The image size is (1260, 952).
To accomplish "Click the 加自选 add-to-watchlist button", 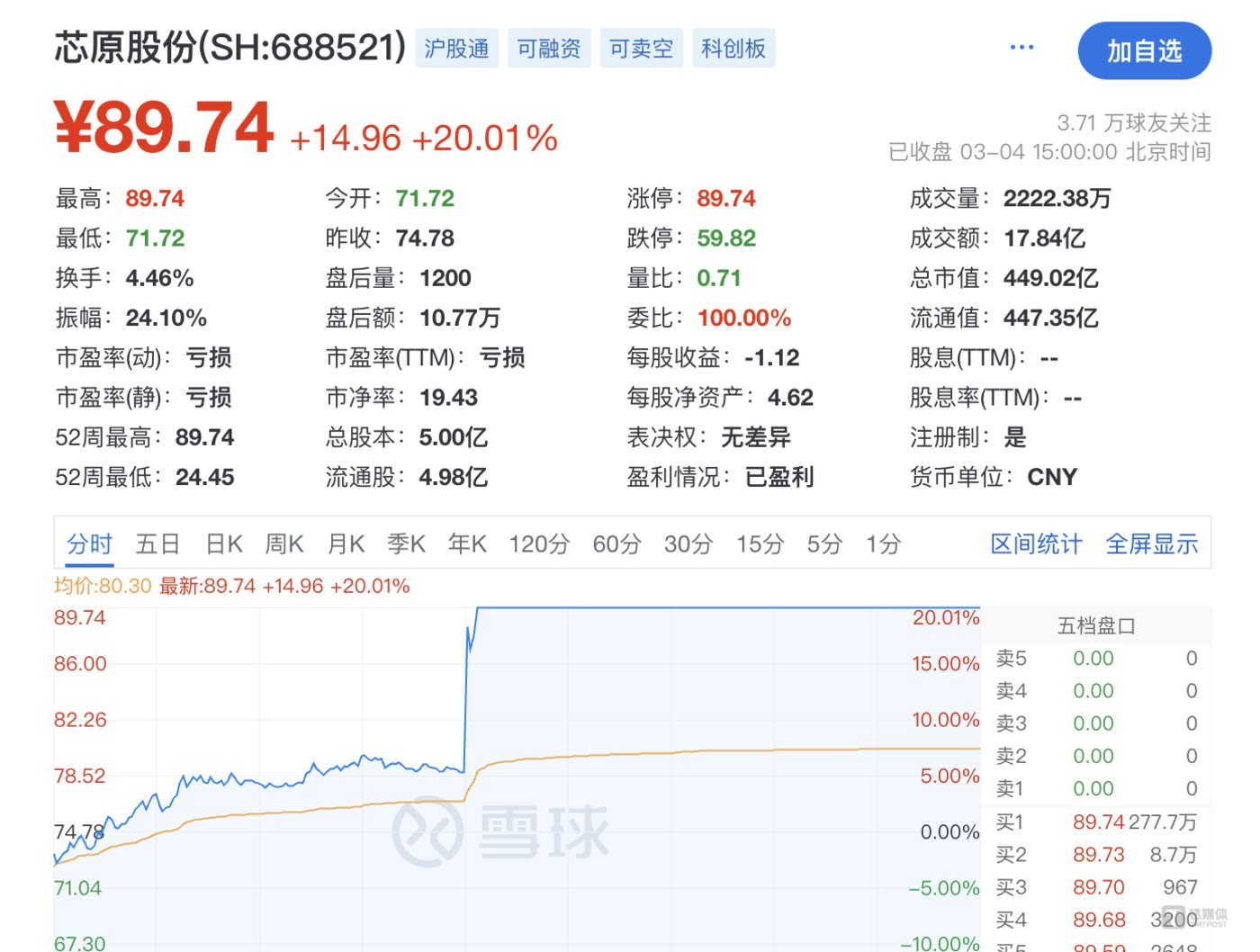I will (x=1144, y=51).
